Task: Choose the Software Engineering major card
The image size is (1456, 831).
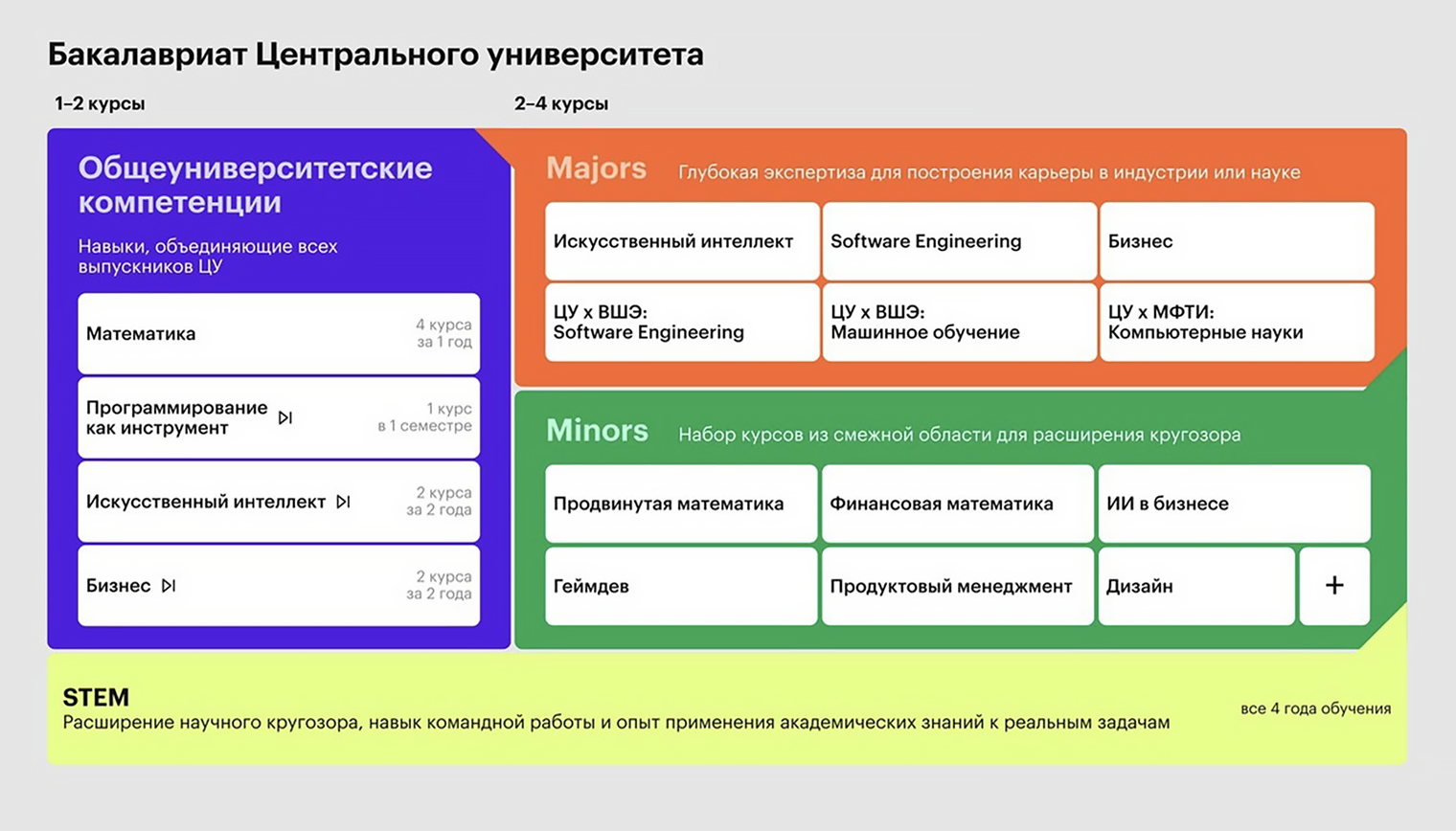Action: [x=959, y=241]
